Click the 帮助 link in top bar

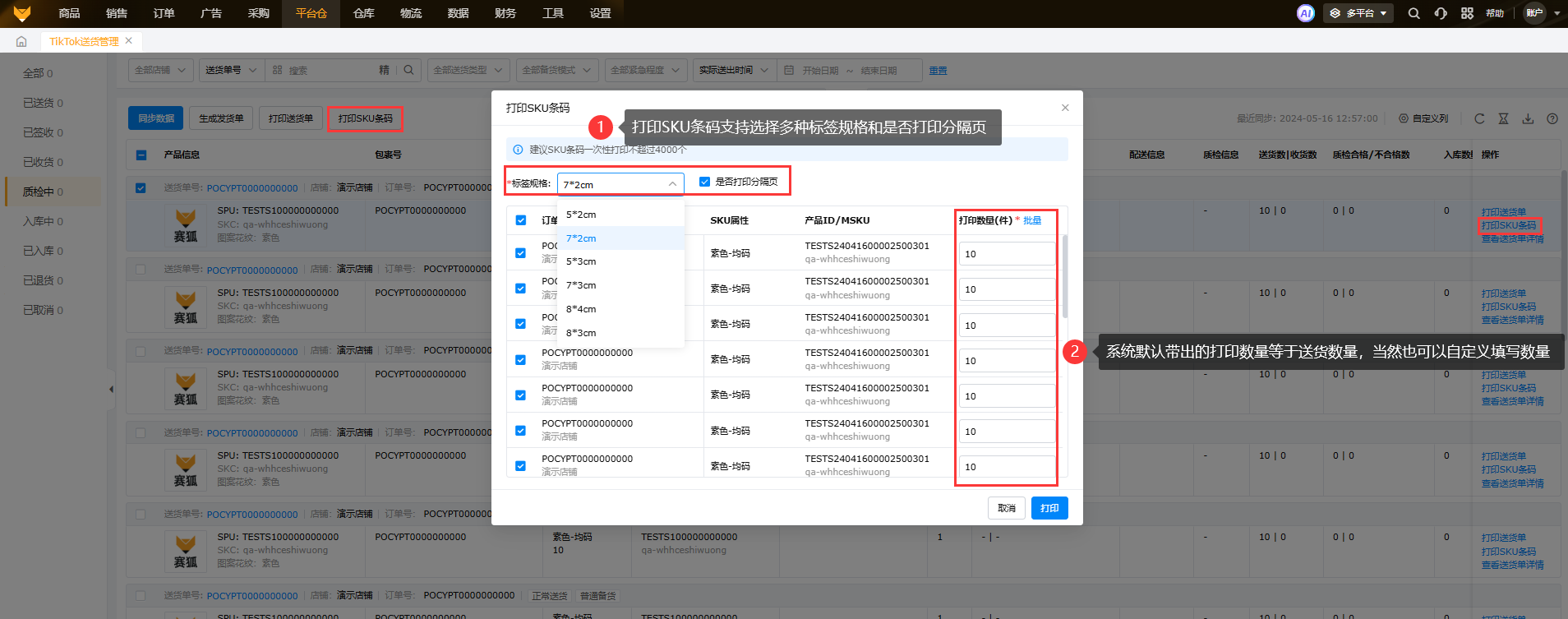point(1495,13)
